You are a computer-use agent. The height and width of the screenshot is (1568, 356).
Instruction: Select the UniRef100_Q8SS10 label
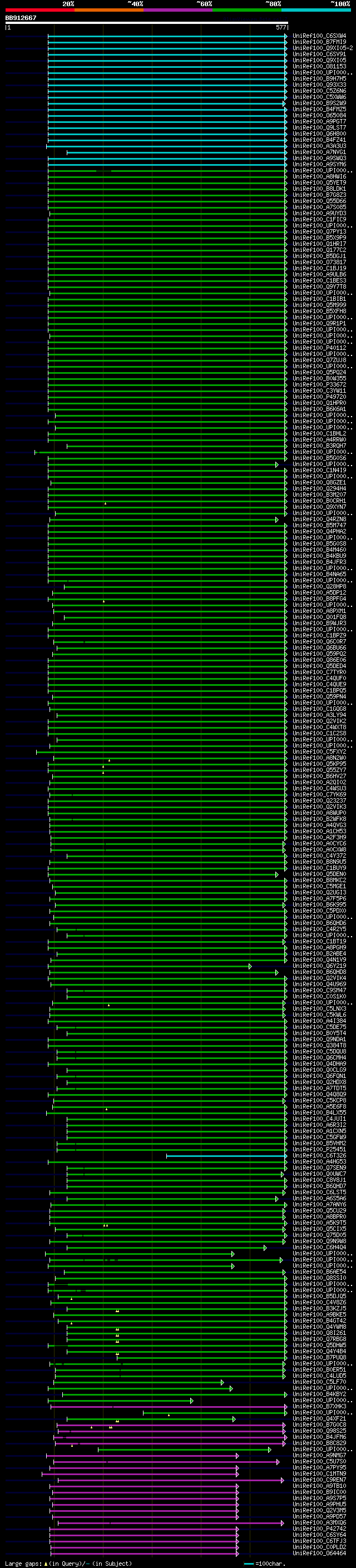[x=319, y=1278]
